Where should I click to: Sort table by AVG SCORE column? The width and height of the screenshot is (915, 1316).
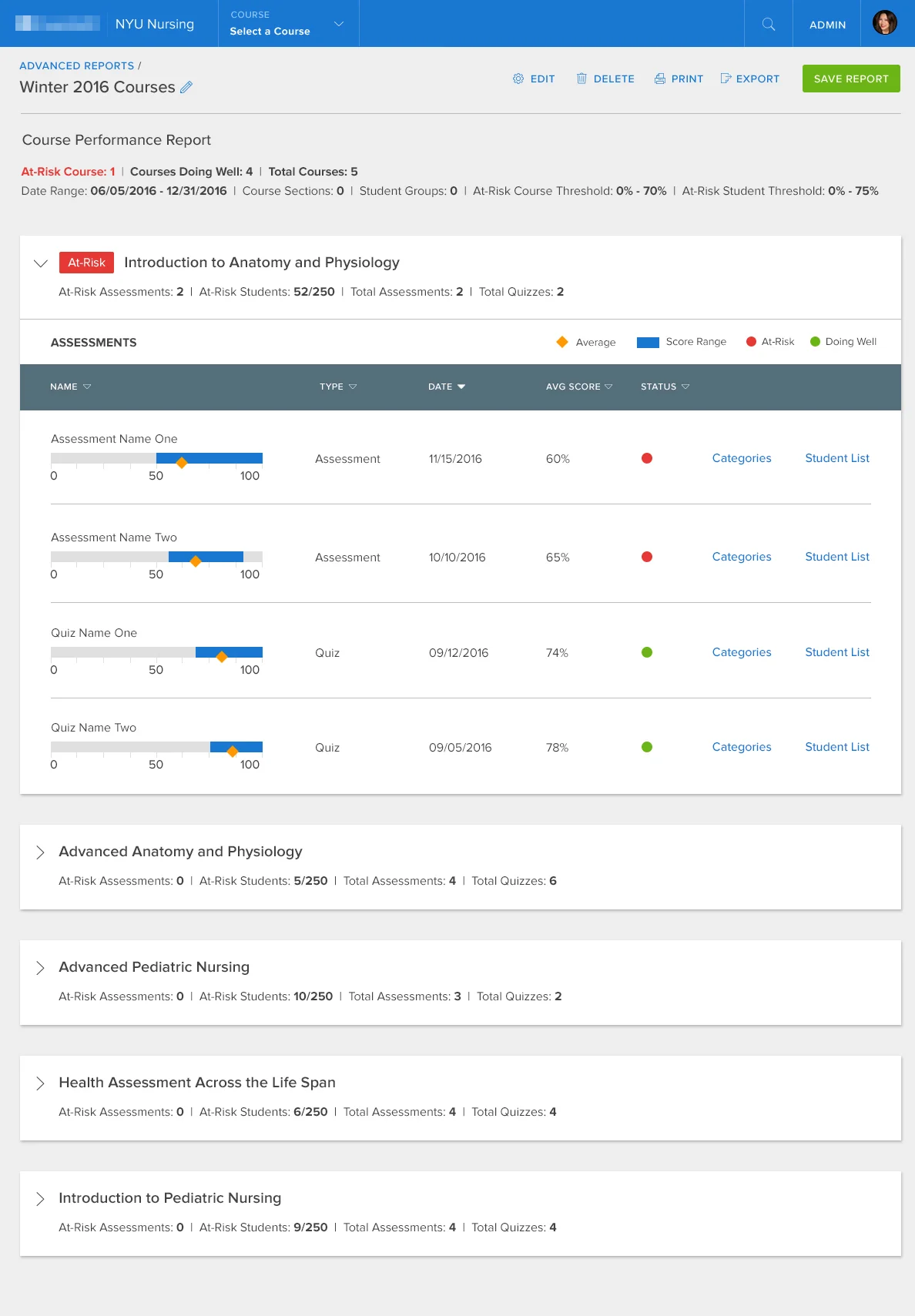click(x=579, y=387)
